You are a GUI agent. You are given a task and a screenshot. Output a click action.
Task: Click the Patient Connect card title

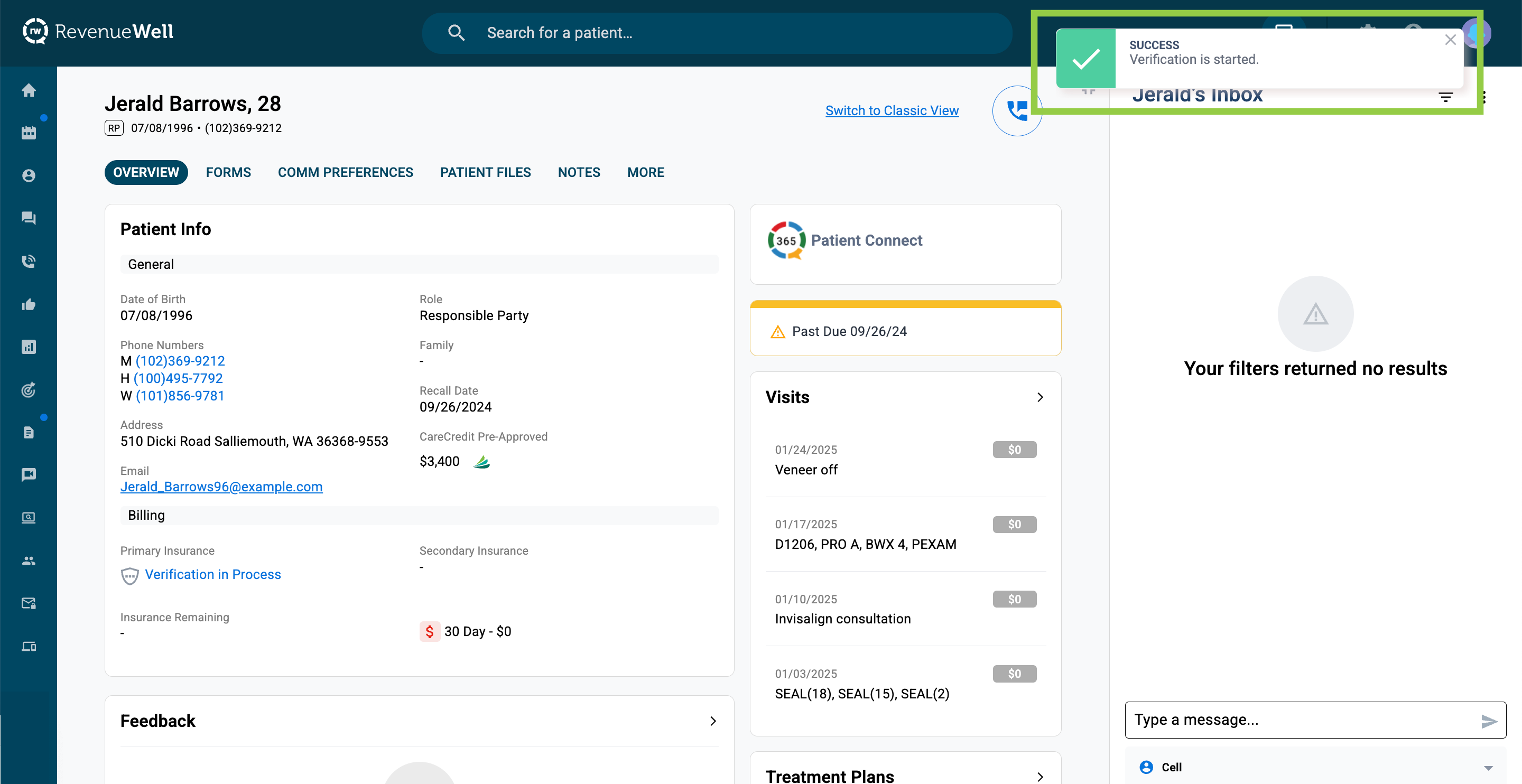click(866, 240)
